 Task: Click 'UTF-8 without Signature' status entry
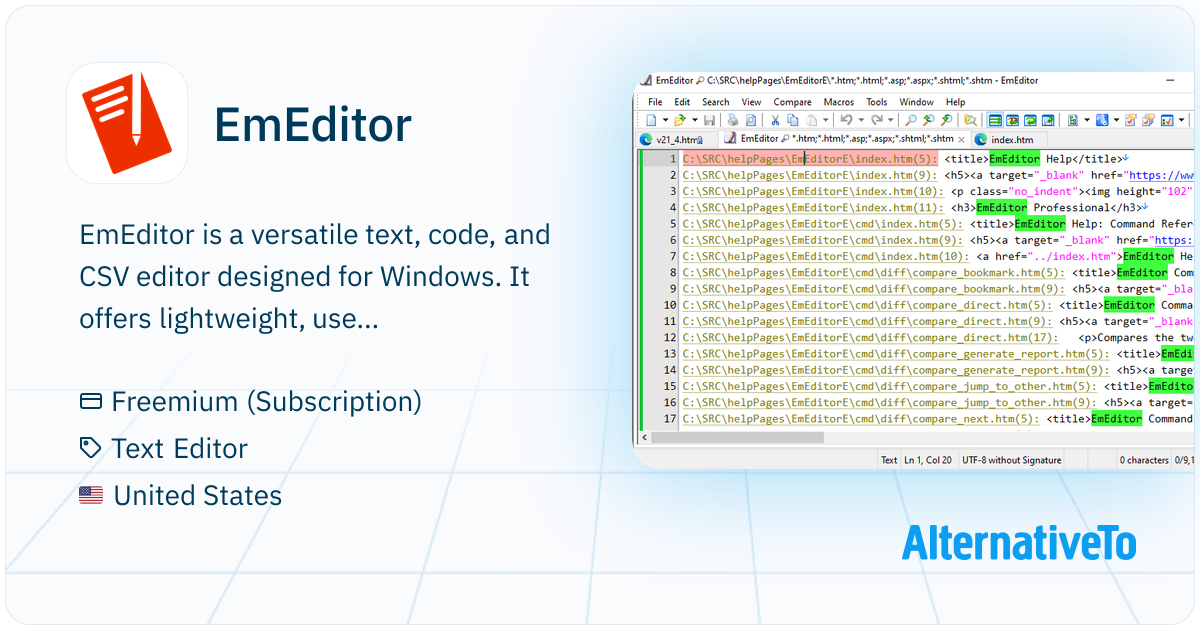[x=1011, y=460]
